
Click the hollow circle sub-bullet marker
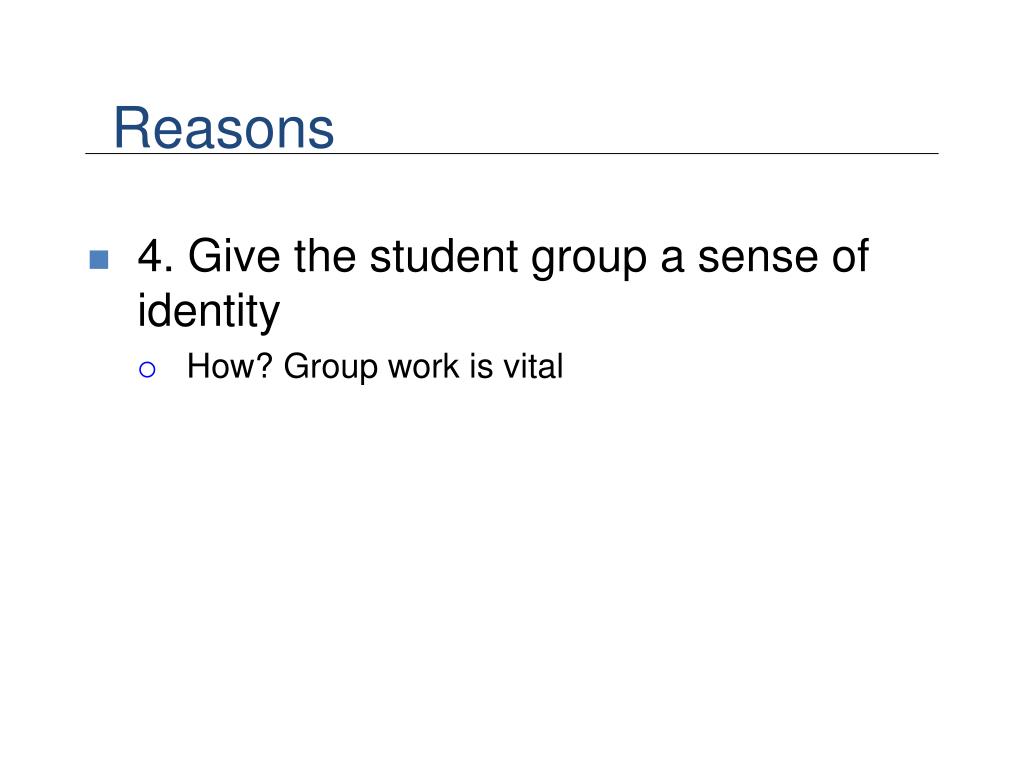[147, 370]
